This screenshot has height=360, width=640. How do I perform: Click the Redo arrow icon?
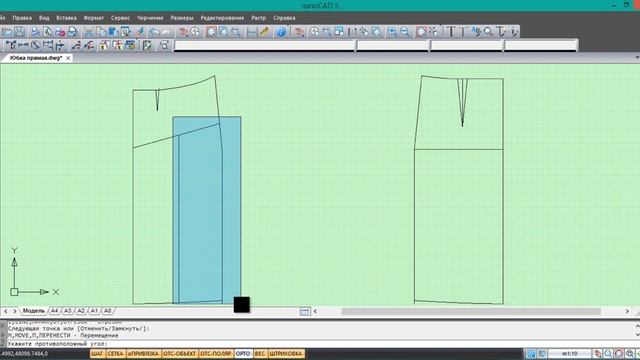tap(166, 32)
